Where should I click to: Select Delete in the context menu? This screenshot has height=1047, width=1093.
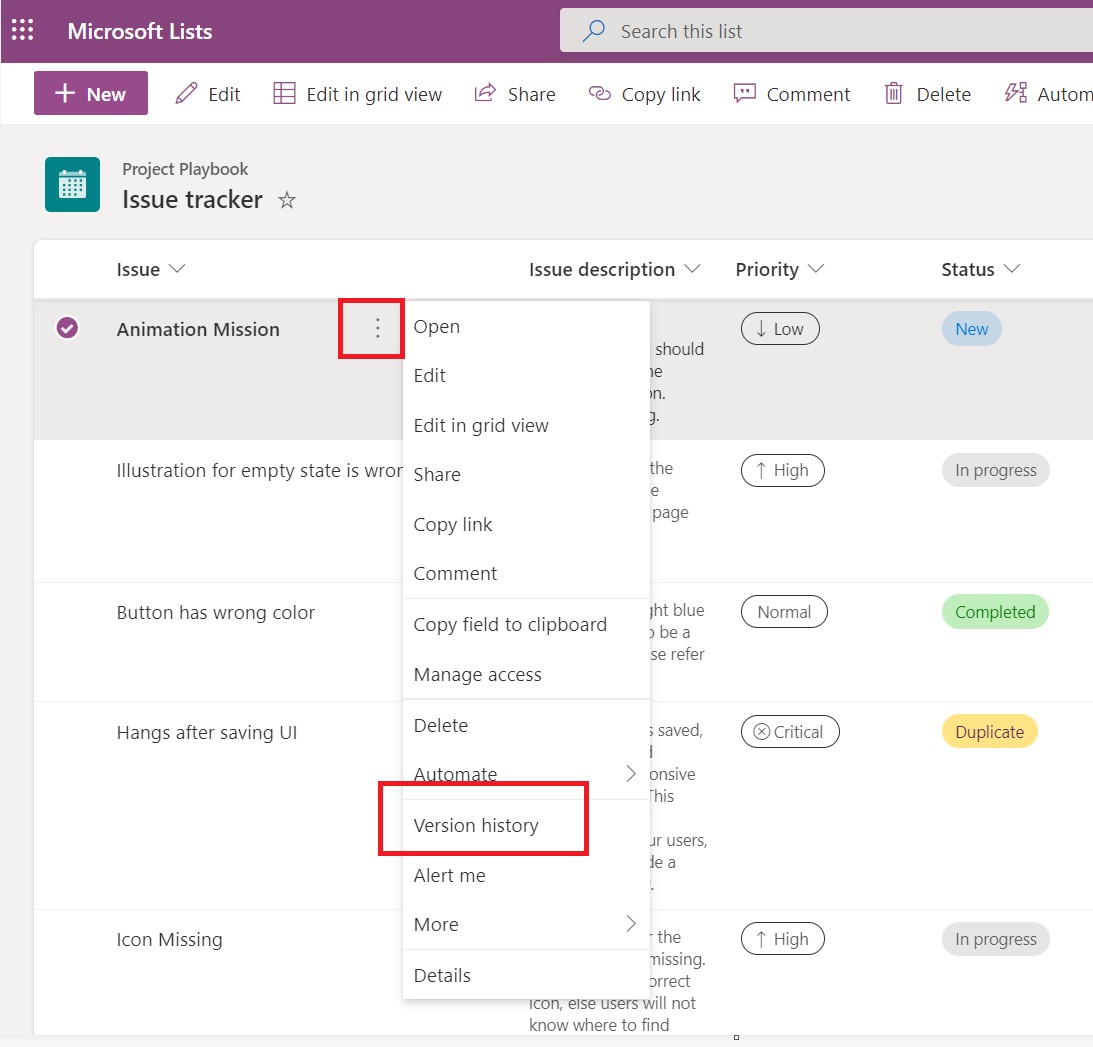[526, 726]
